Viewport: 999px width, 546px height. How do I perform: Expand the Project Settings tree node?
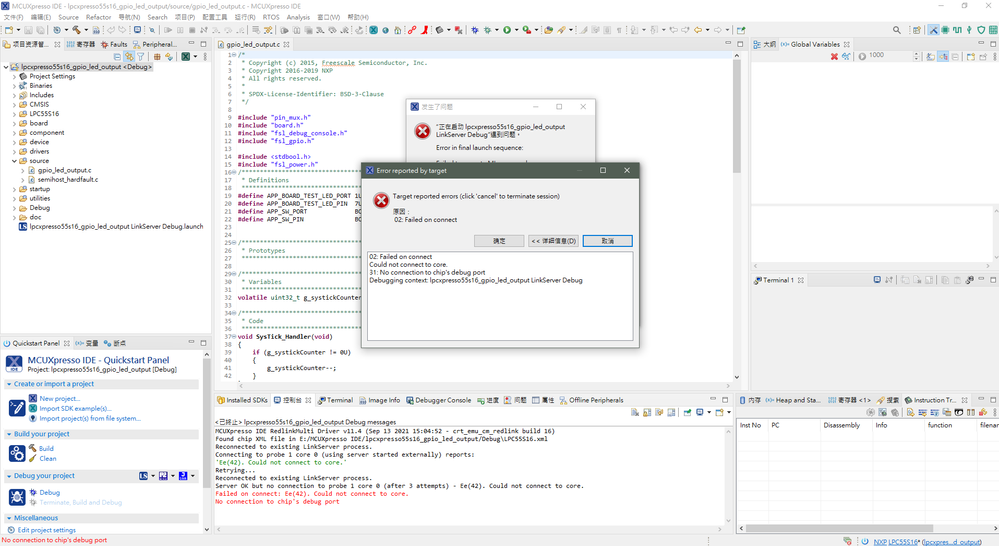(x=15, y=76)
